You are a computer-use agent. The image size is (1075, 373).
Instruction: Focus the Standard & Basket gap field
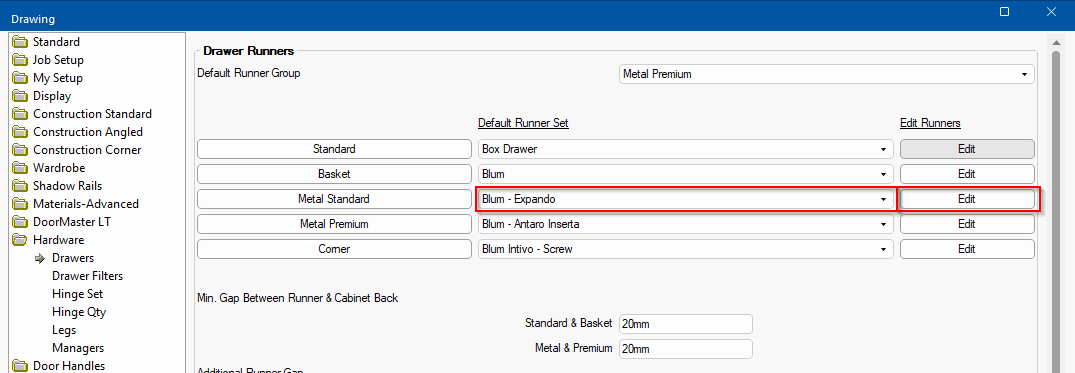[686, 323]
